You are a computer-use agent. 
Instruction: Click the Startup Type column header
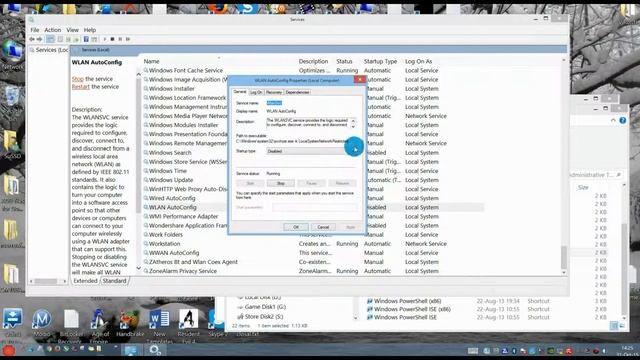[380, 61]
